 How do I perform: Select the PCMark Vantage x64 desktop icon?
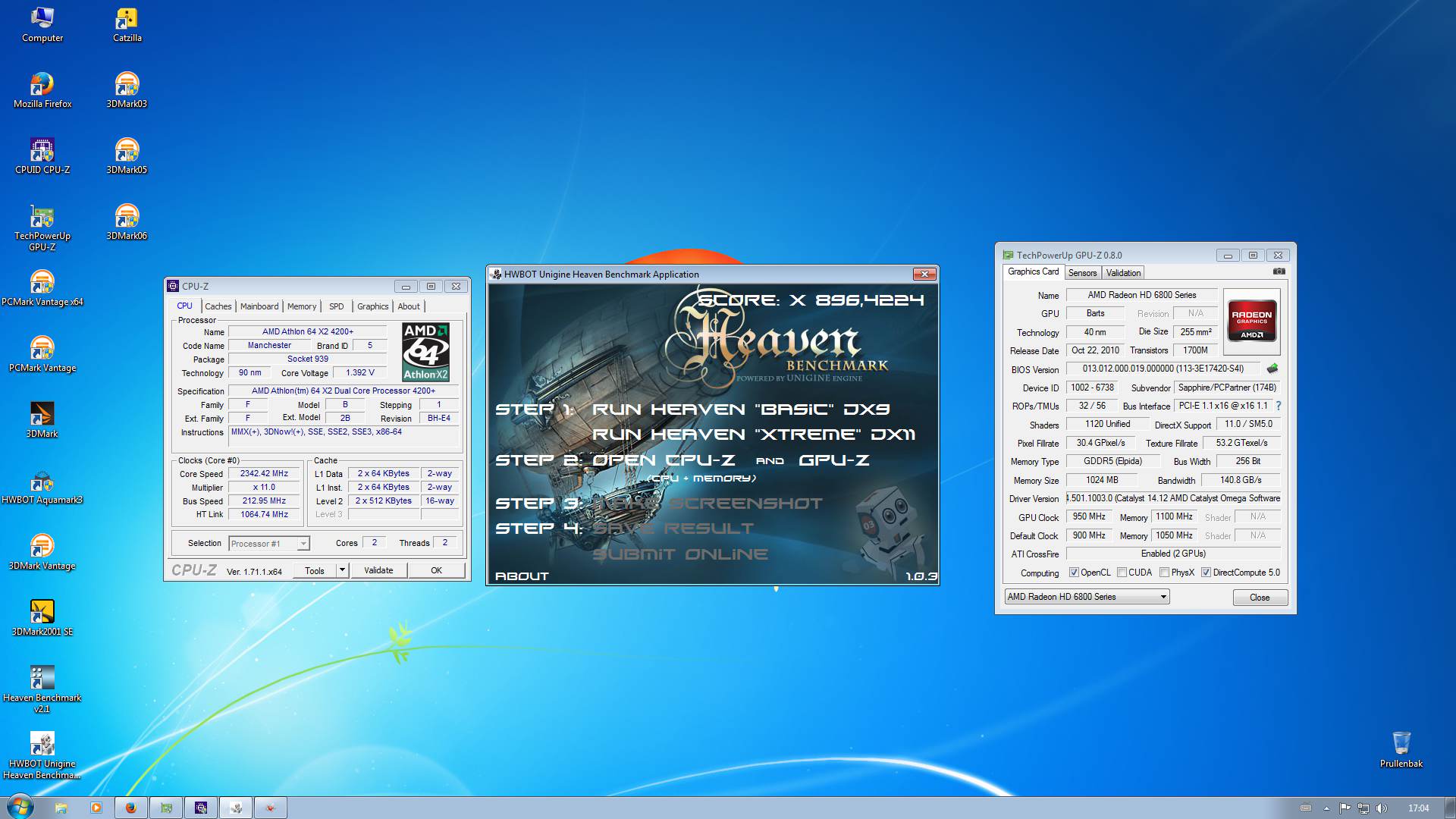point(42,289)
